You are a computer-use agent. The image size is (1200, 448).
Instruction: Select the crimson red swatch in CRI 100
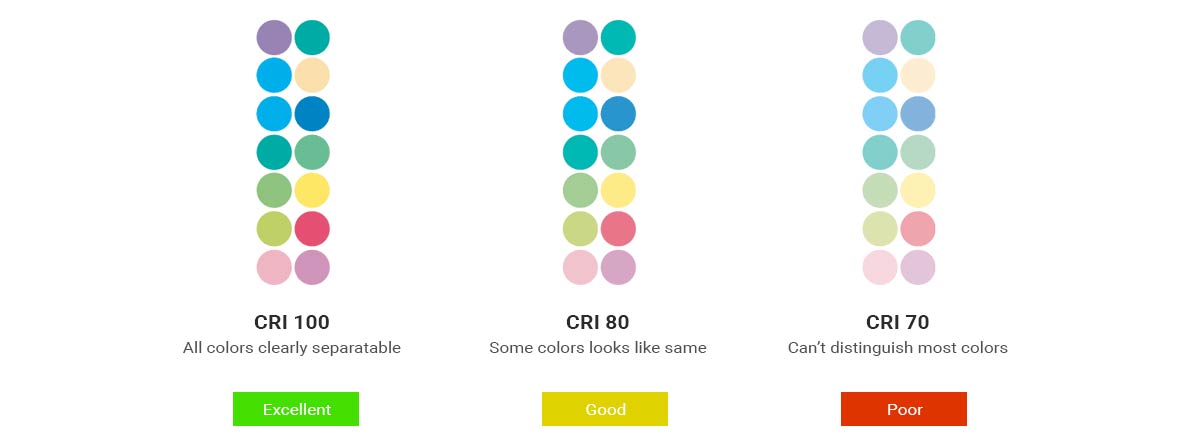312,229
